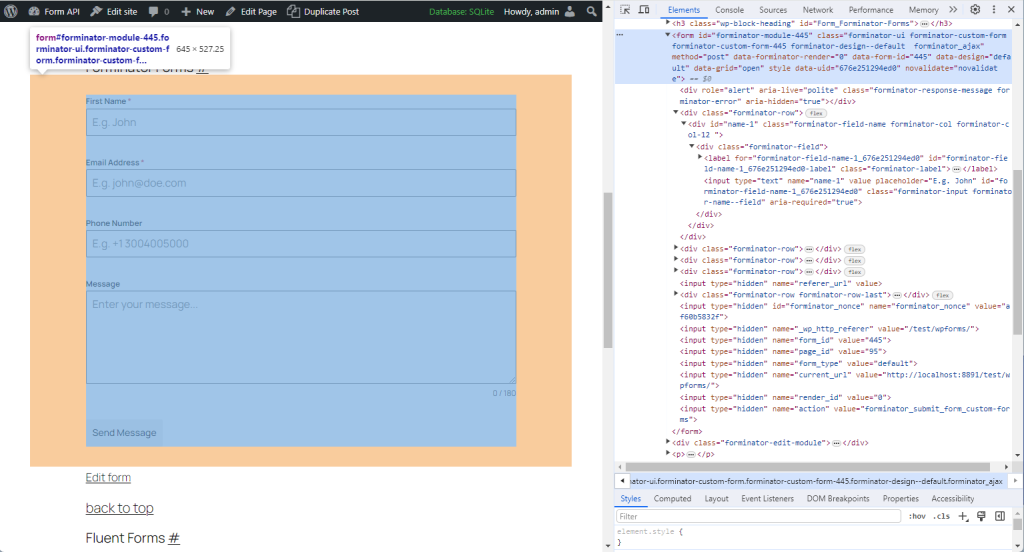Expand the forminator-edit-module div node

click(667, 442)
